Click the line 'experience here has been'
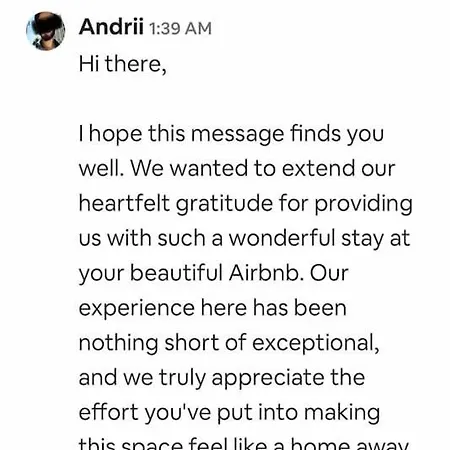Viewport: 450px width, 450px height. point(213,307)
